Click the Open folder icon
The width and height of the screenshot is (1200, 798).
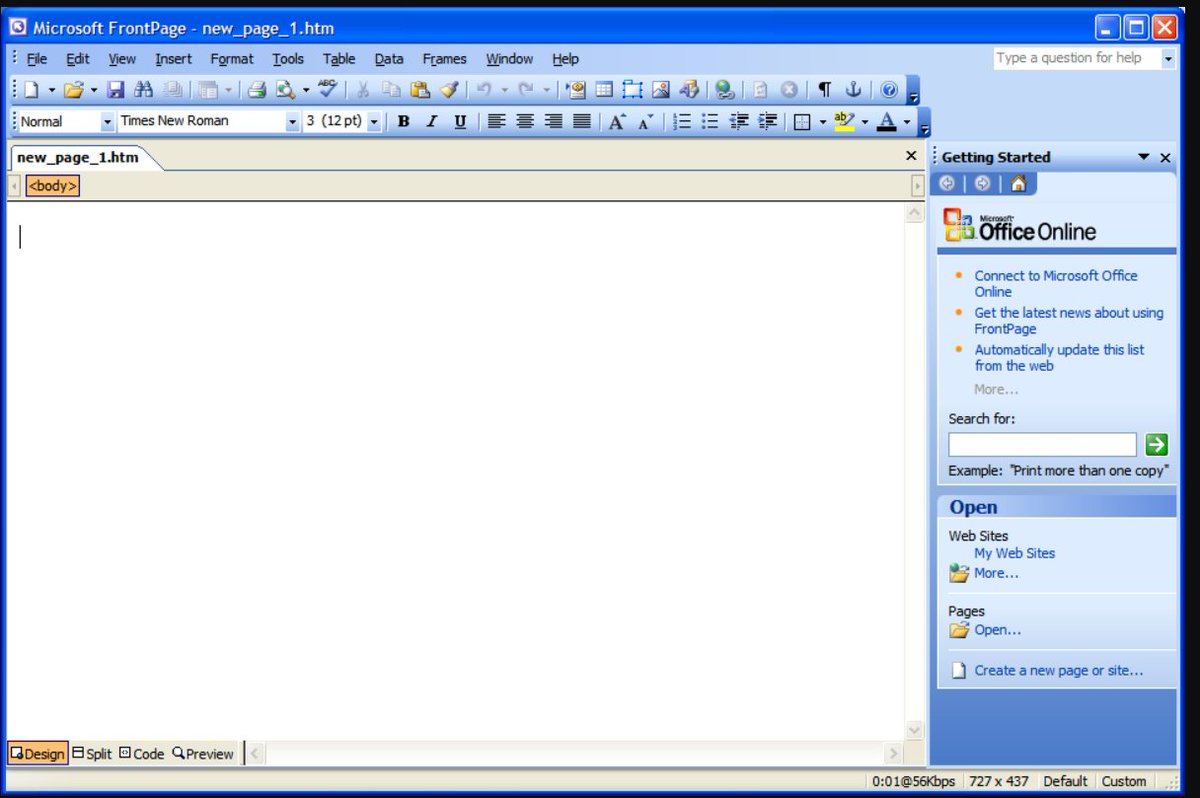[x=73, y=90]
